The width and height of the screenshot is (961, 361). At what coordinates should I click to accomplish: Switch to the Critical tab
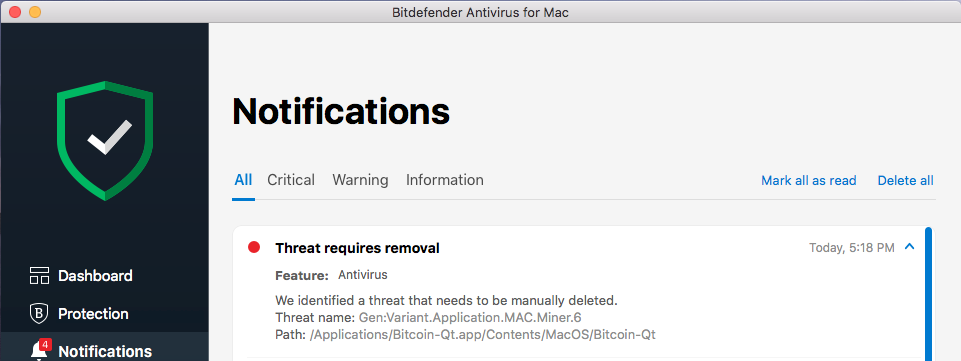pos(291,180)
